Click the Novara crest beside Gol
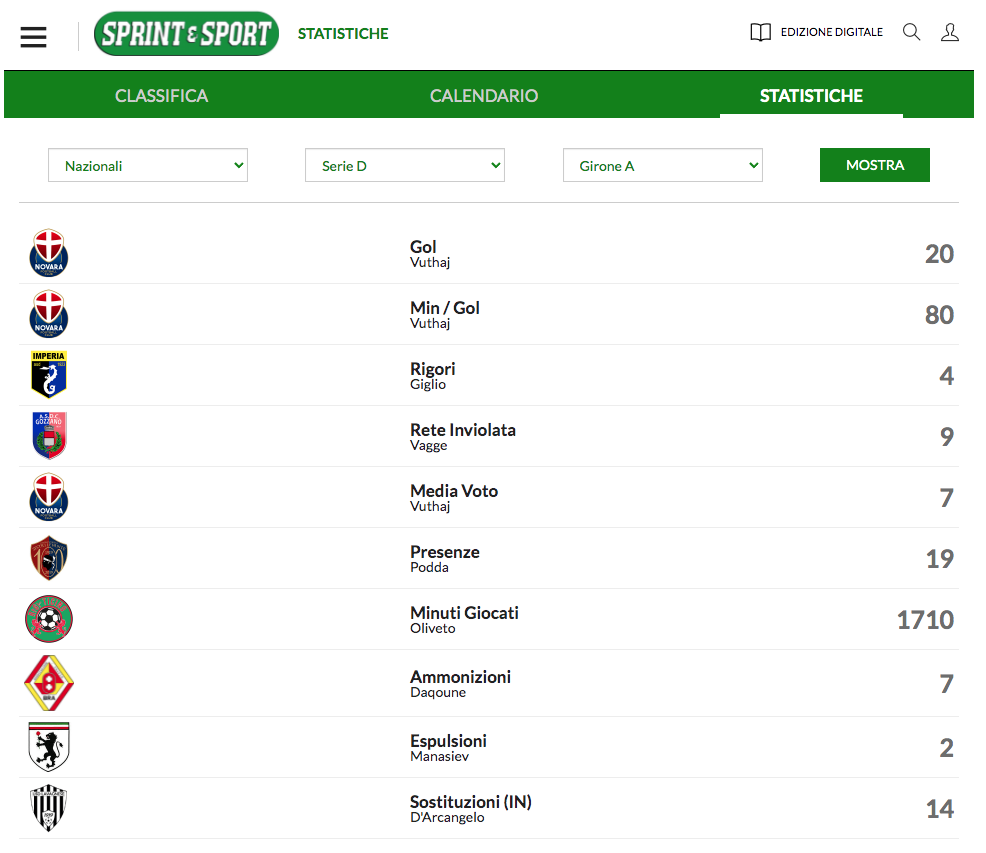Viewport: 986px width, 853px height. [x=49, y=254]
